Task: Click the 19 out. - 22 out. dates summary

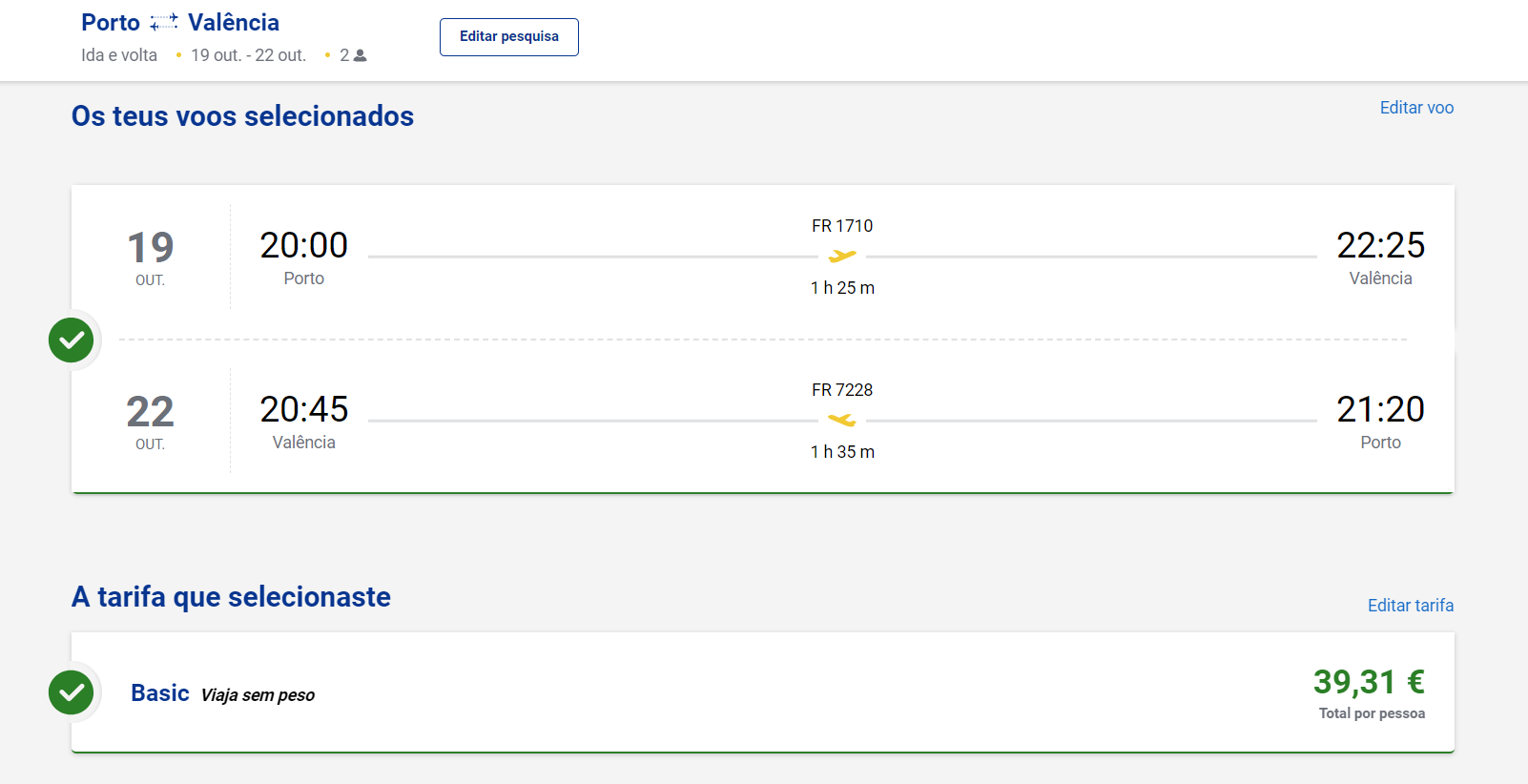Action: [x=248, y=55]
